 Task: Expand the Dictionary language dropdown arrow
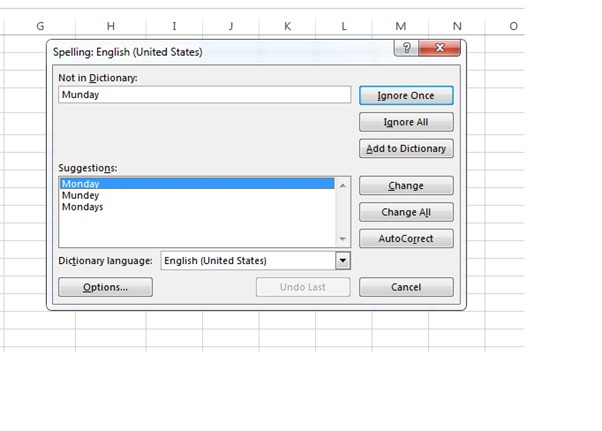click(x=343, y=261)
